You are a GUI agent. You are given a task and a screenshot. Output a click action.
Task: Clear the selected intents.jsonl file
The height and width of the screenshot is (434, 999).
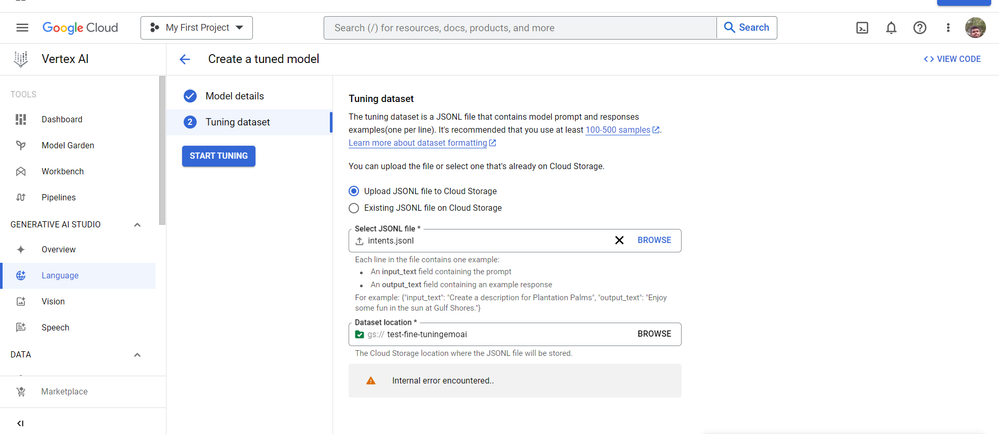[x=619, y=240]
